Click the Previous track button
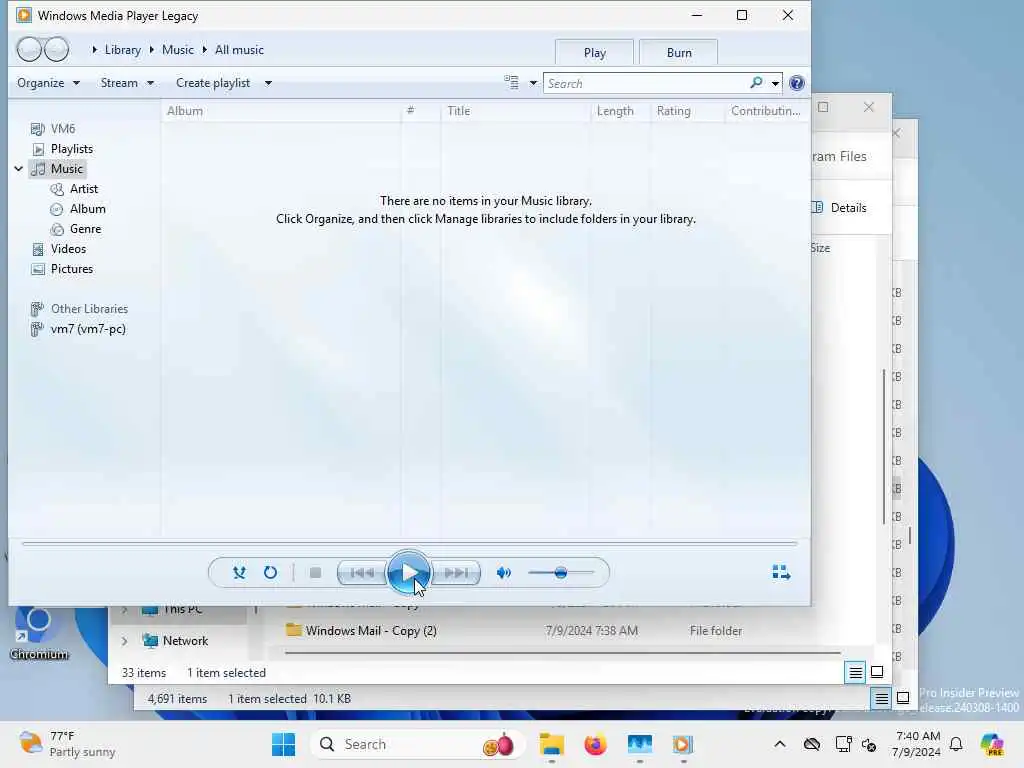Viewport: 1024px width, 768px height. [x=363, y=573]
